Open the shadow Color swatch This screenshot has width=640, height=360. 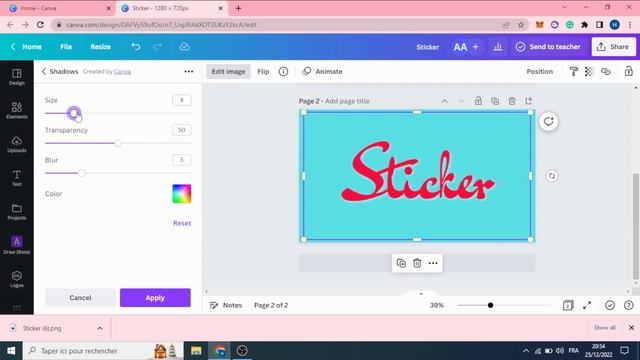point(182,193)
